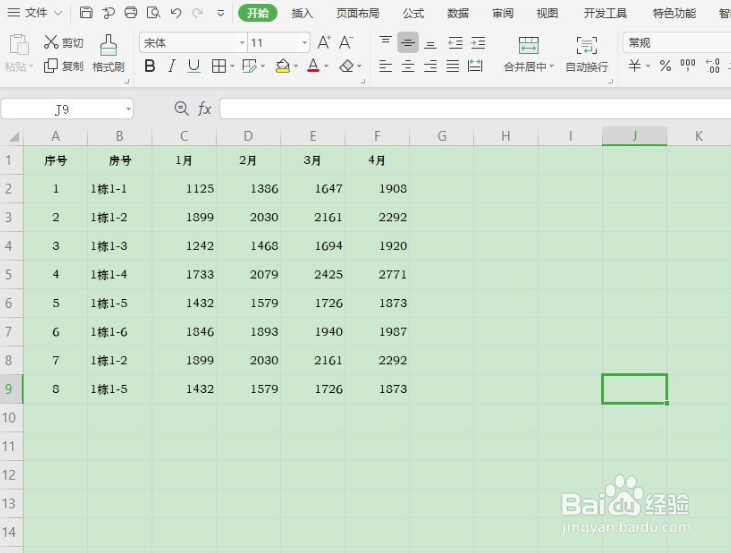Expand Paste options dropdown arrow
Screen dimensions: 731x553
point(31,67)
